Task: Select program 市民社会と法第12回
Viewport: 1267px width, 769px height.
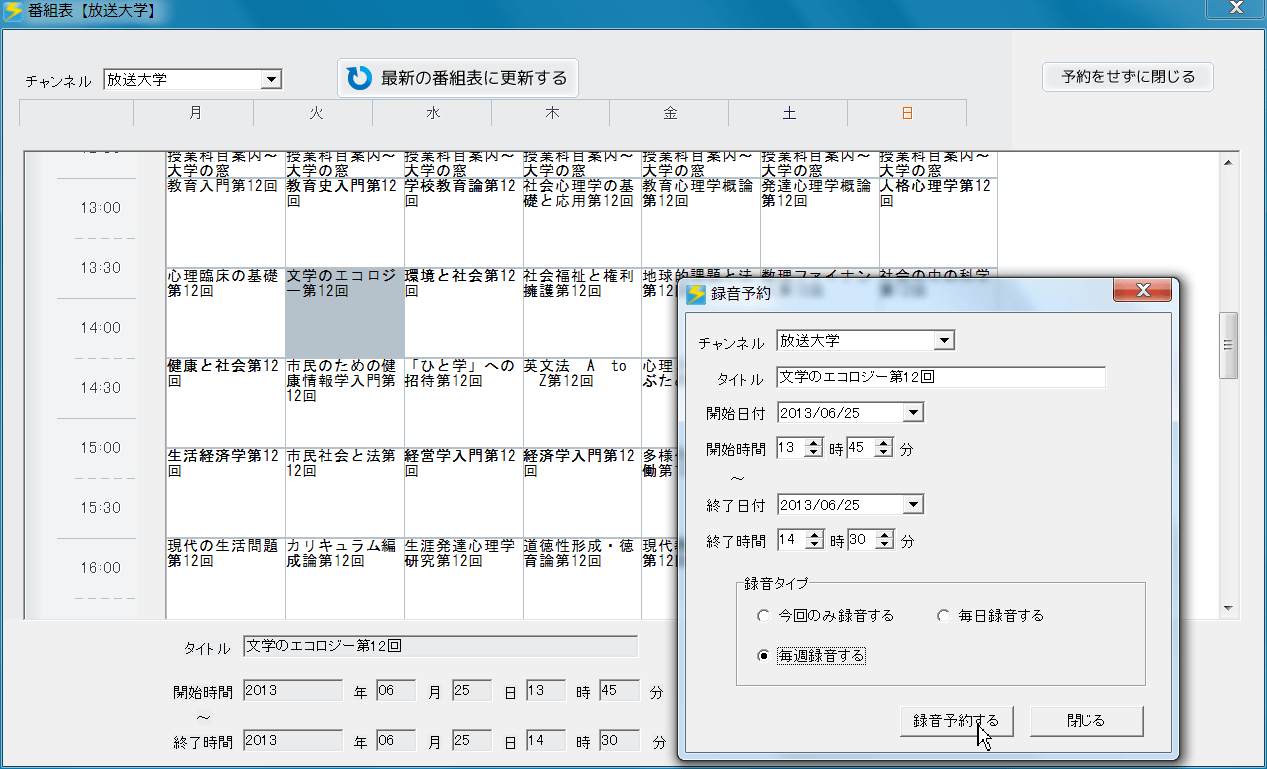Action: coord(345,492)
